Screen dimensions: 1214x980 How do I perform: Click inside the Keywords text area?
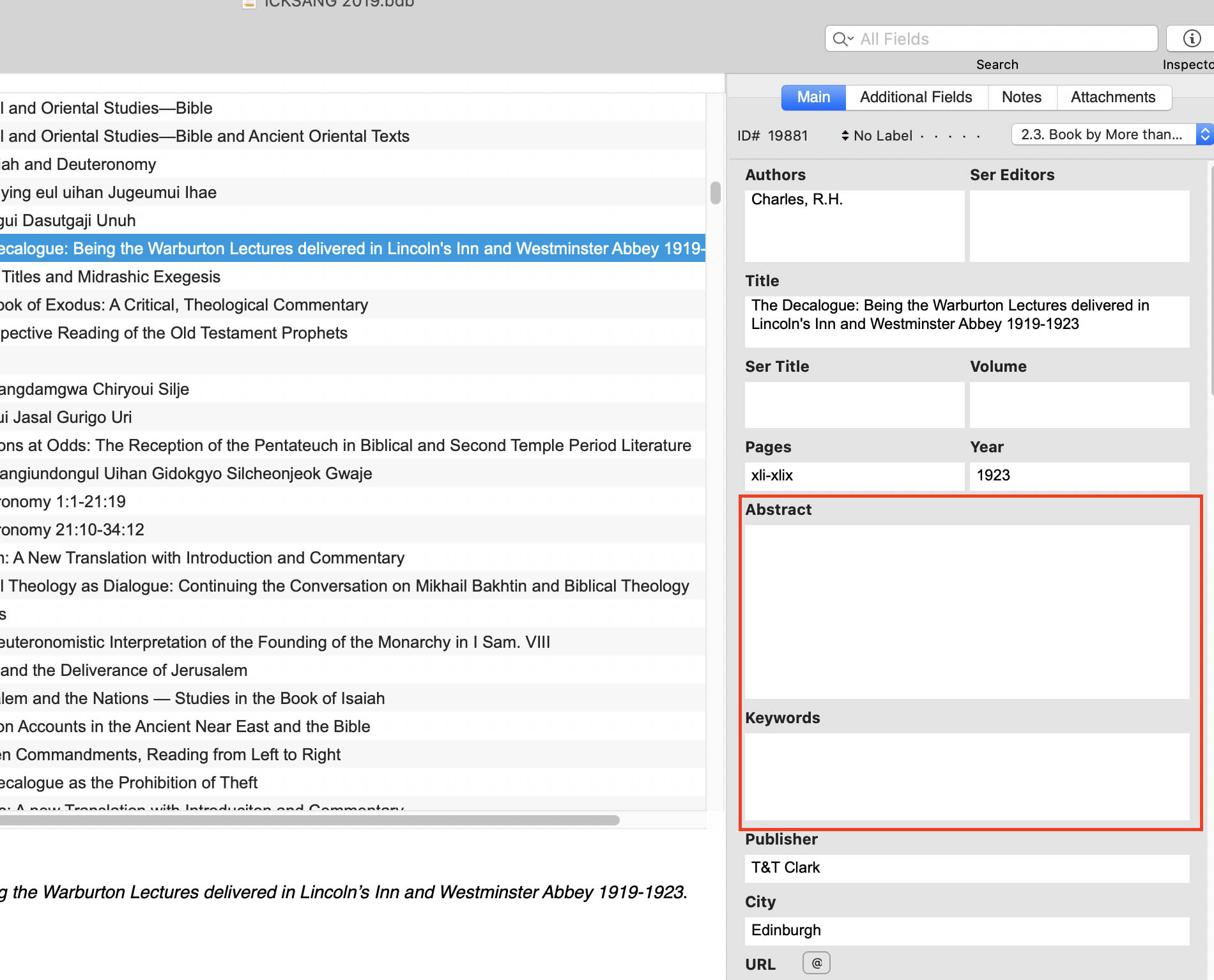coord(967,776)
